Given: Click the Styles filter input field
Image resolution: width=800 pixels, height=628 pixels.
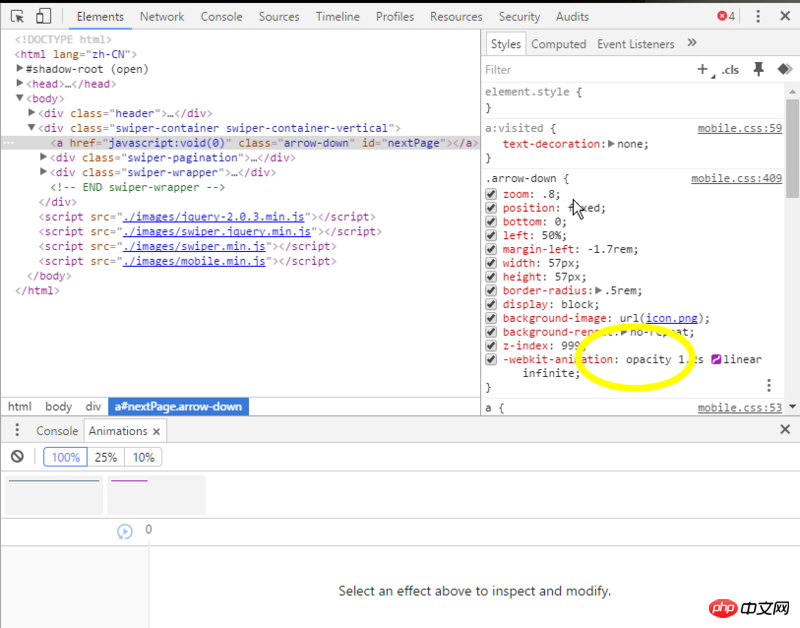Looking at the screenshot, I should (587, 69).
